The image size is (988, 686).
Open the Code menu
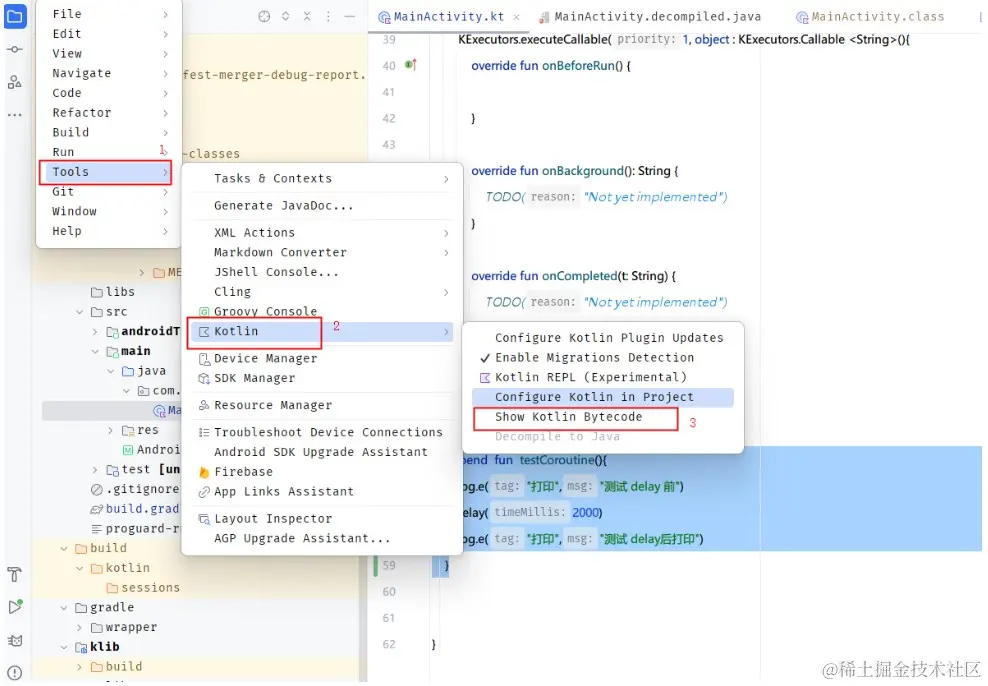point(110,93)
